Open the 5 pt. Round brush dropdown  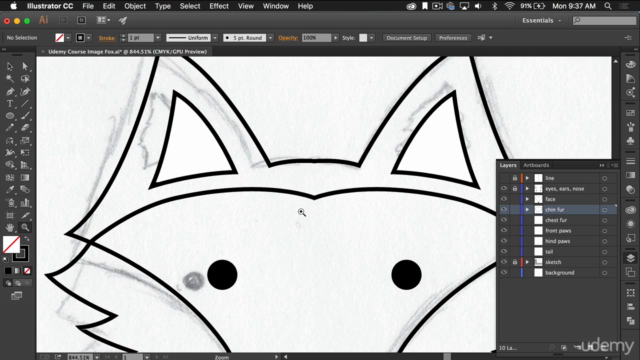[x=270, y=38]
